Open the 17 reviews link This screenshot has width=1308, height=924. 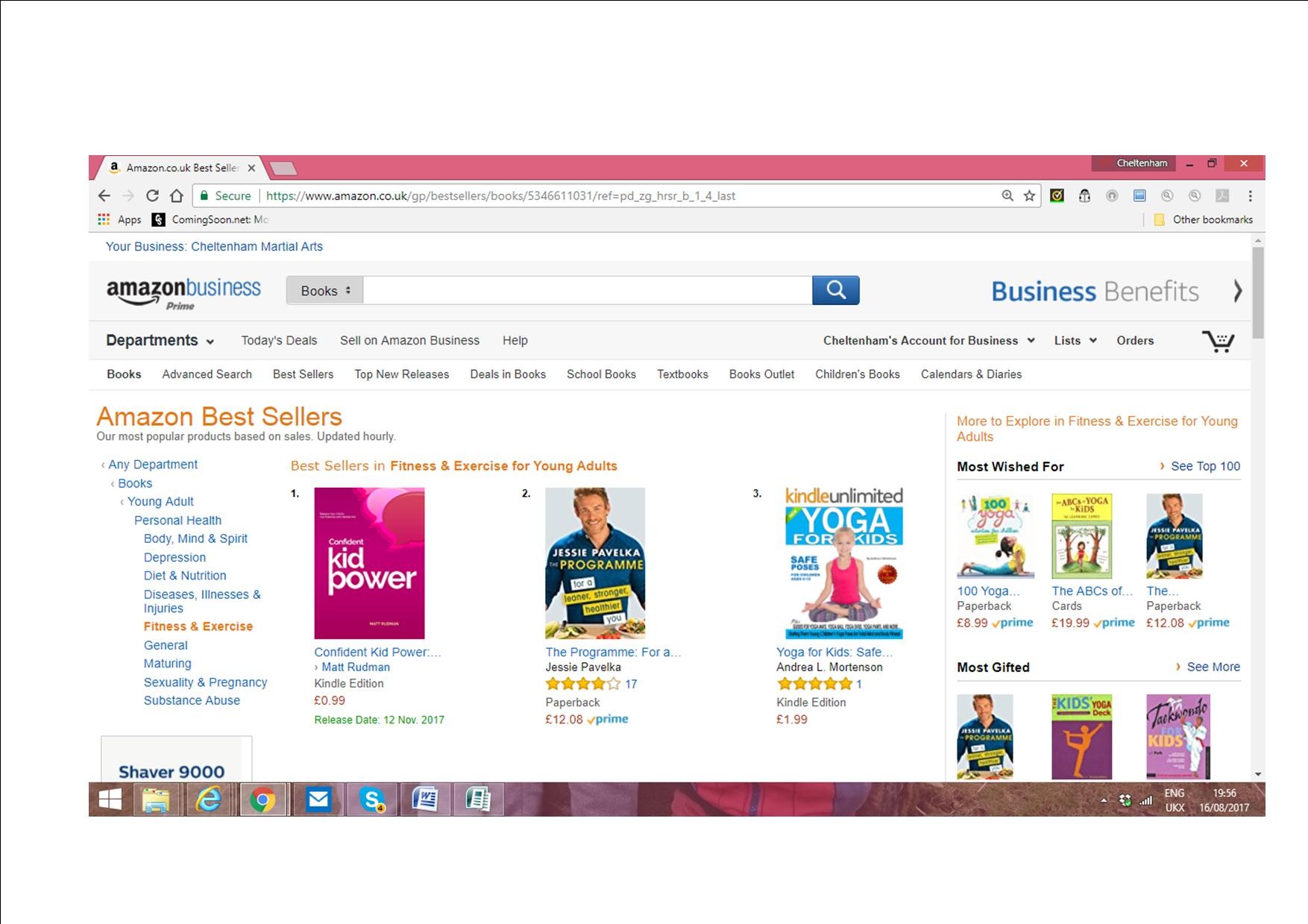pos(631,684)
